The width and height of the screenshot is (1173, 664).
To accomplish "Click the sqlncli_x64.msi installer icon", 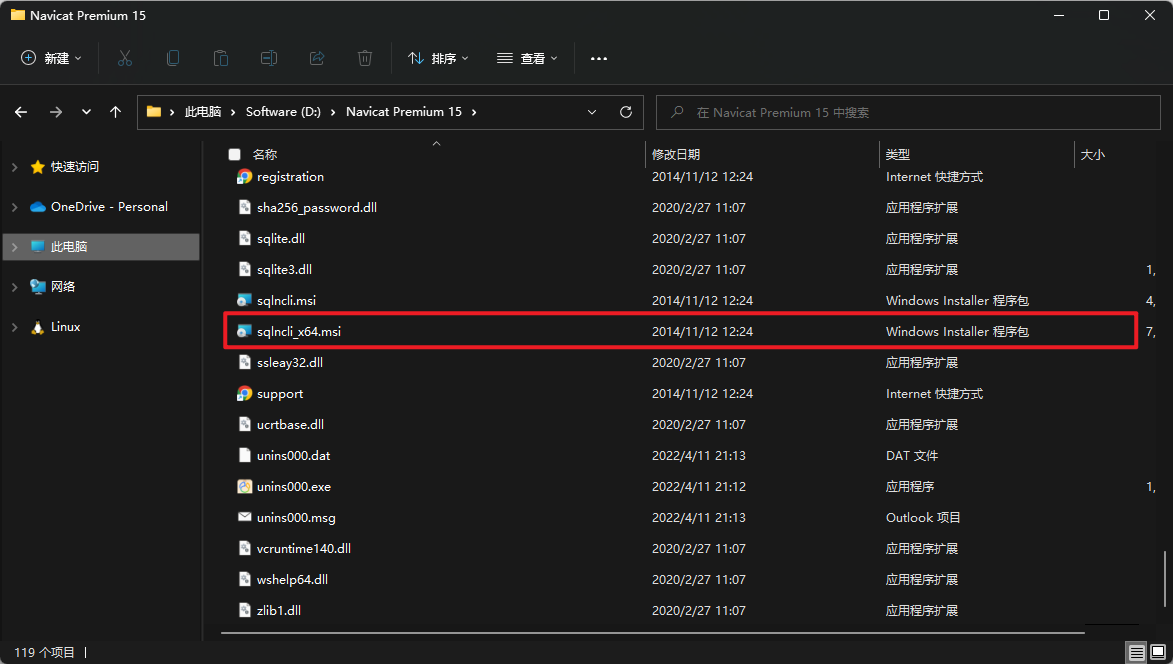I will [245, 331].
